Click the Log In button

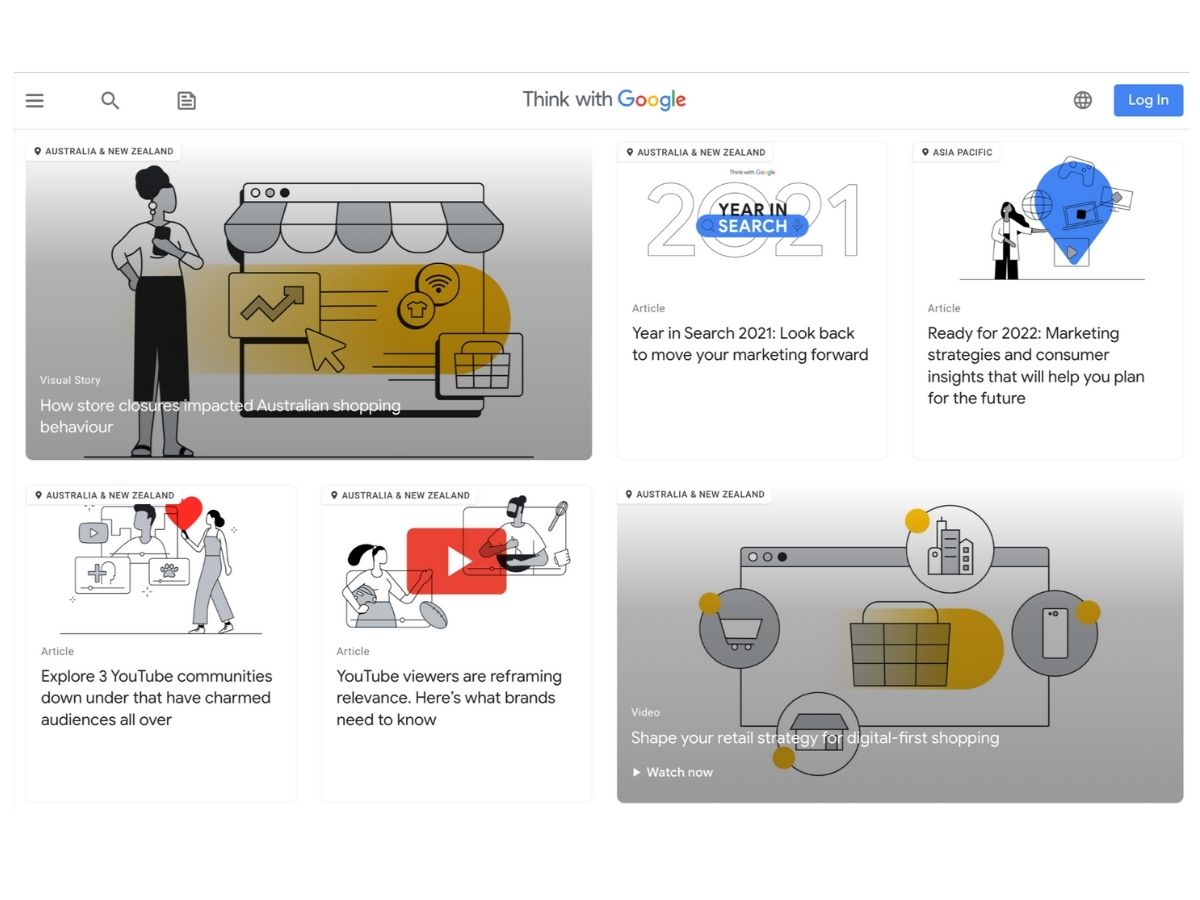[1148, 100]
